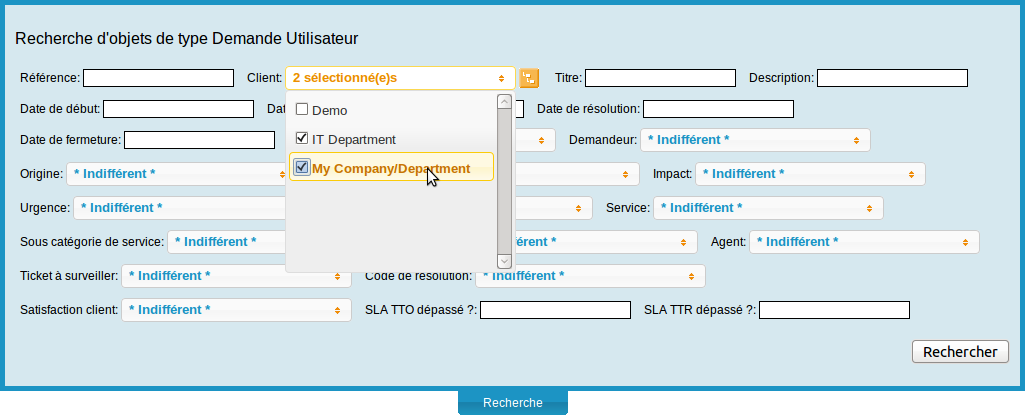Viewport: 1026px width, 419px height.
Task: Focus the Référence text field
Action: click(x=158, y=78)
